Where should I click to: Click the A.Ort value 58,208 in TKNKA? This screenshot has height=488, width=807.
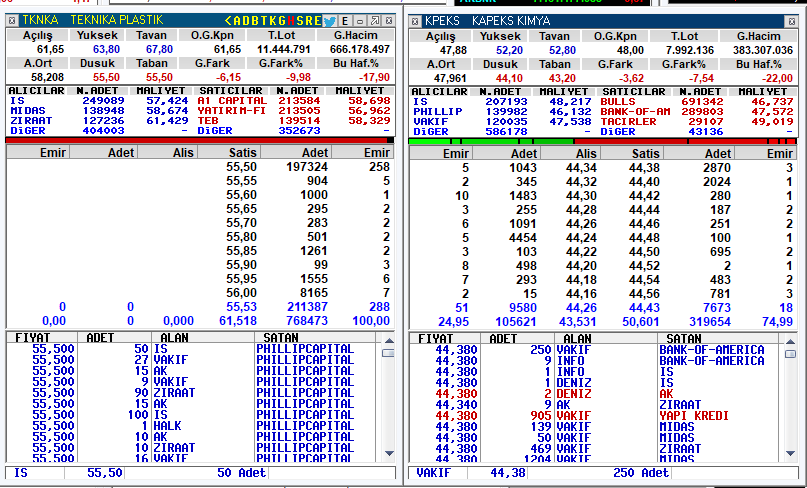pos(47,77)
